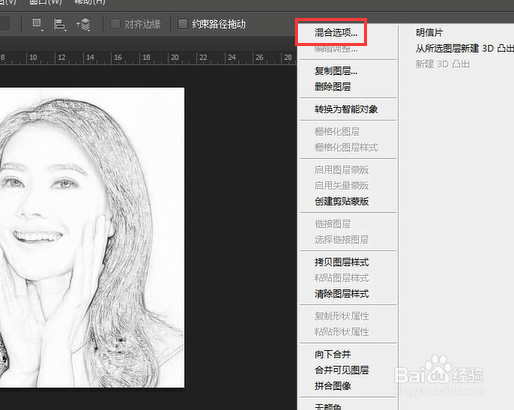Choose 明信片 in right menu column
Viewport: 514px width, 410px height.
pos(429,33)
